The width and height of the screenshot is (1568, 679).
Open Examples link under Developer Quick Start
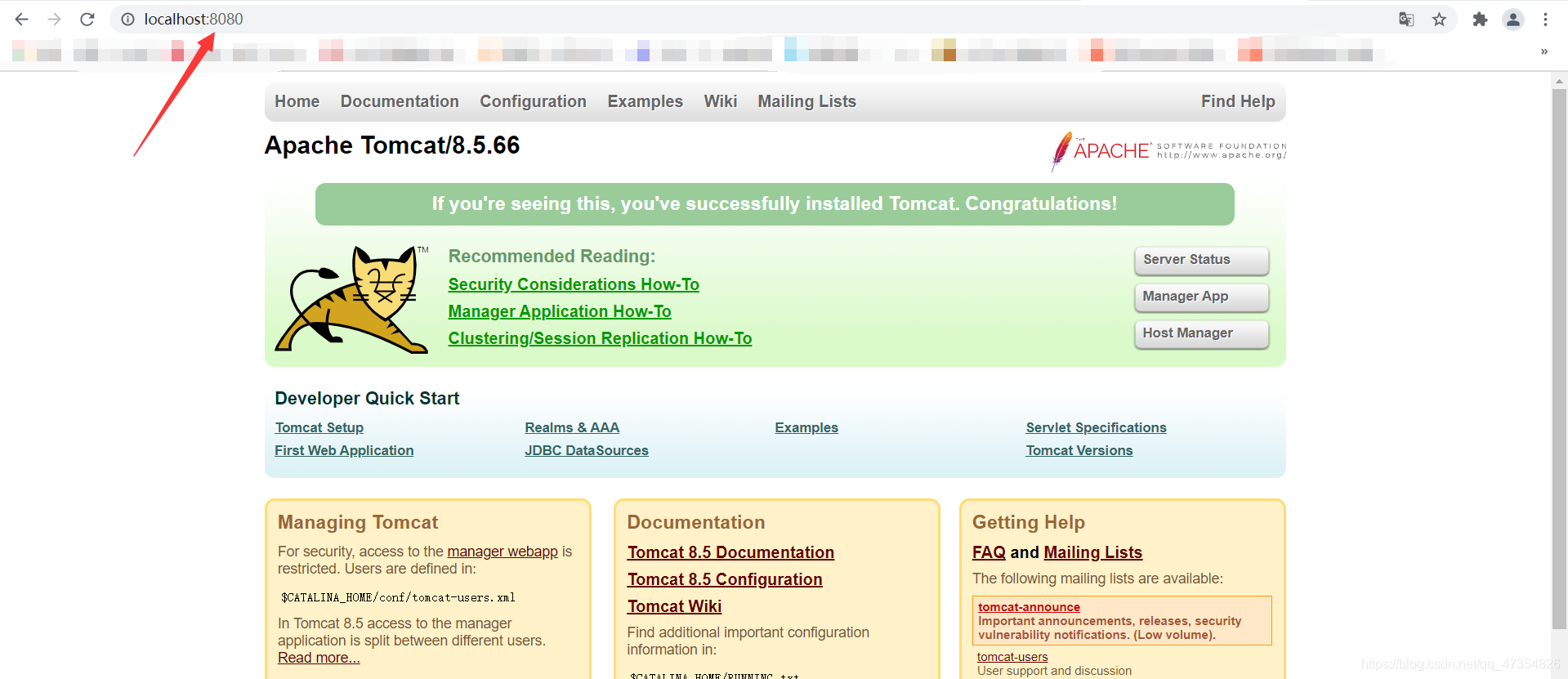point(806,427)
